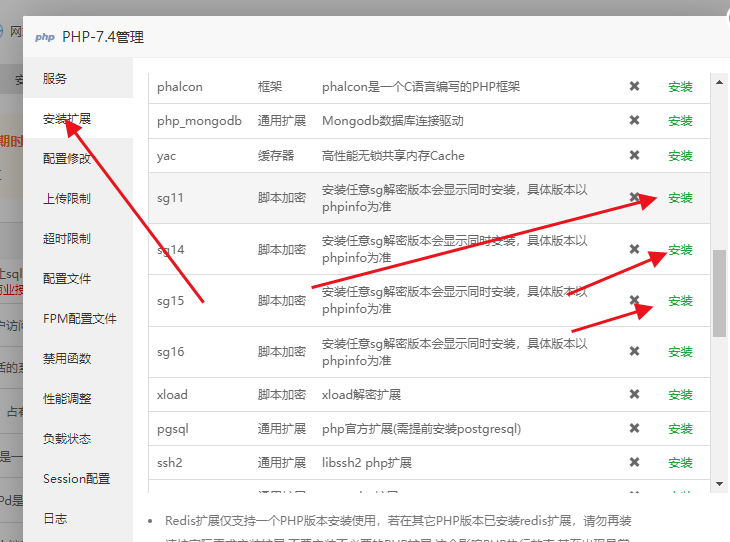Select the 禁用函数 sidebar tab

(x=67, y=358)
